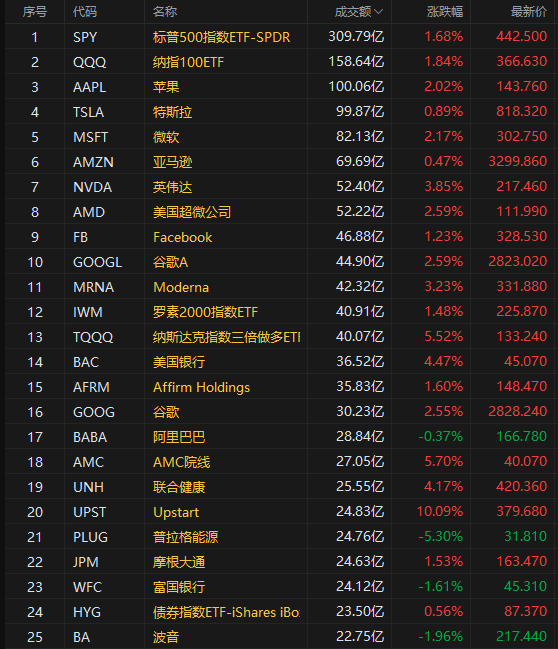Select the 名称 column header
Viewport: 558px width, 649px height.
165,12
